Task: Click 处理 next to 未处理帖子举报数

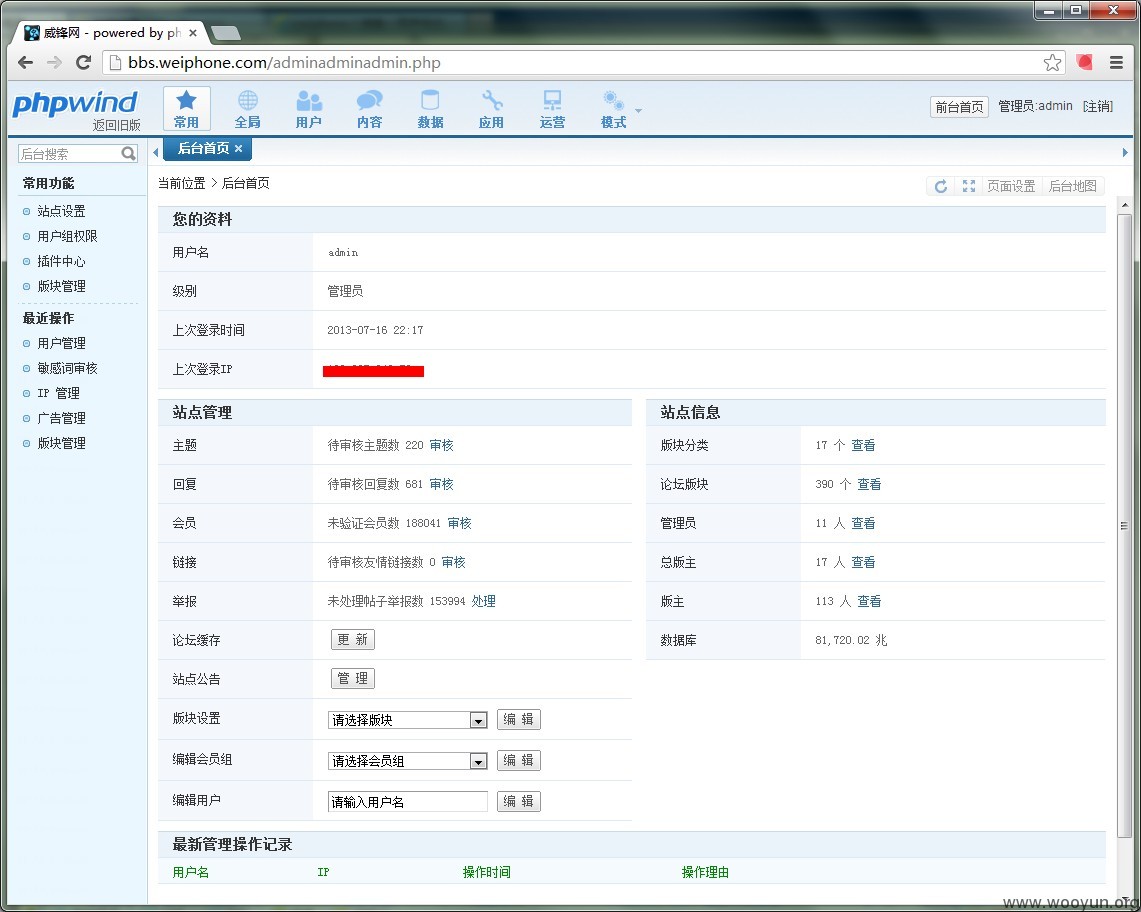Action: coord(483,601)
